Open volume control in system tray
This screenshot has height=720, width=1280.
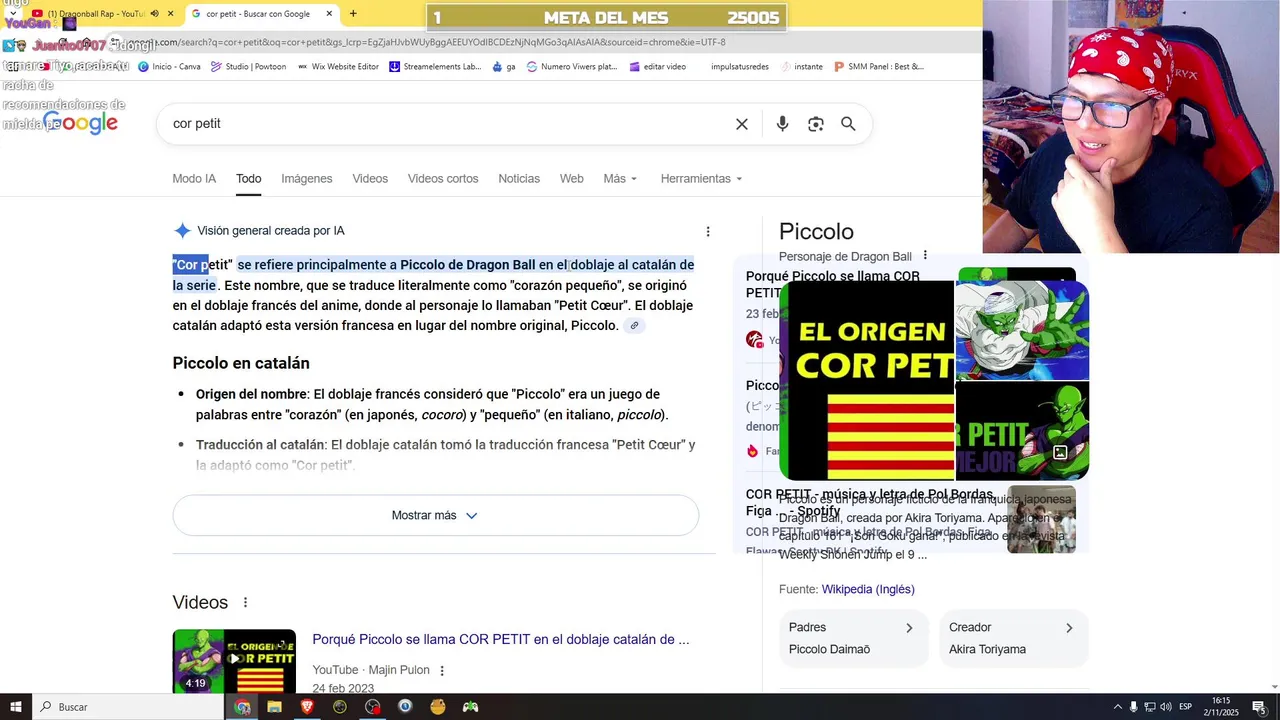1166,707
